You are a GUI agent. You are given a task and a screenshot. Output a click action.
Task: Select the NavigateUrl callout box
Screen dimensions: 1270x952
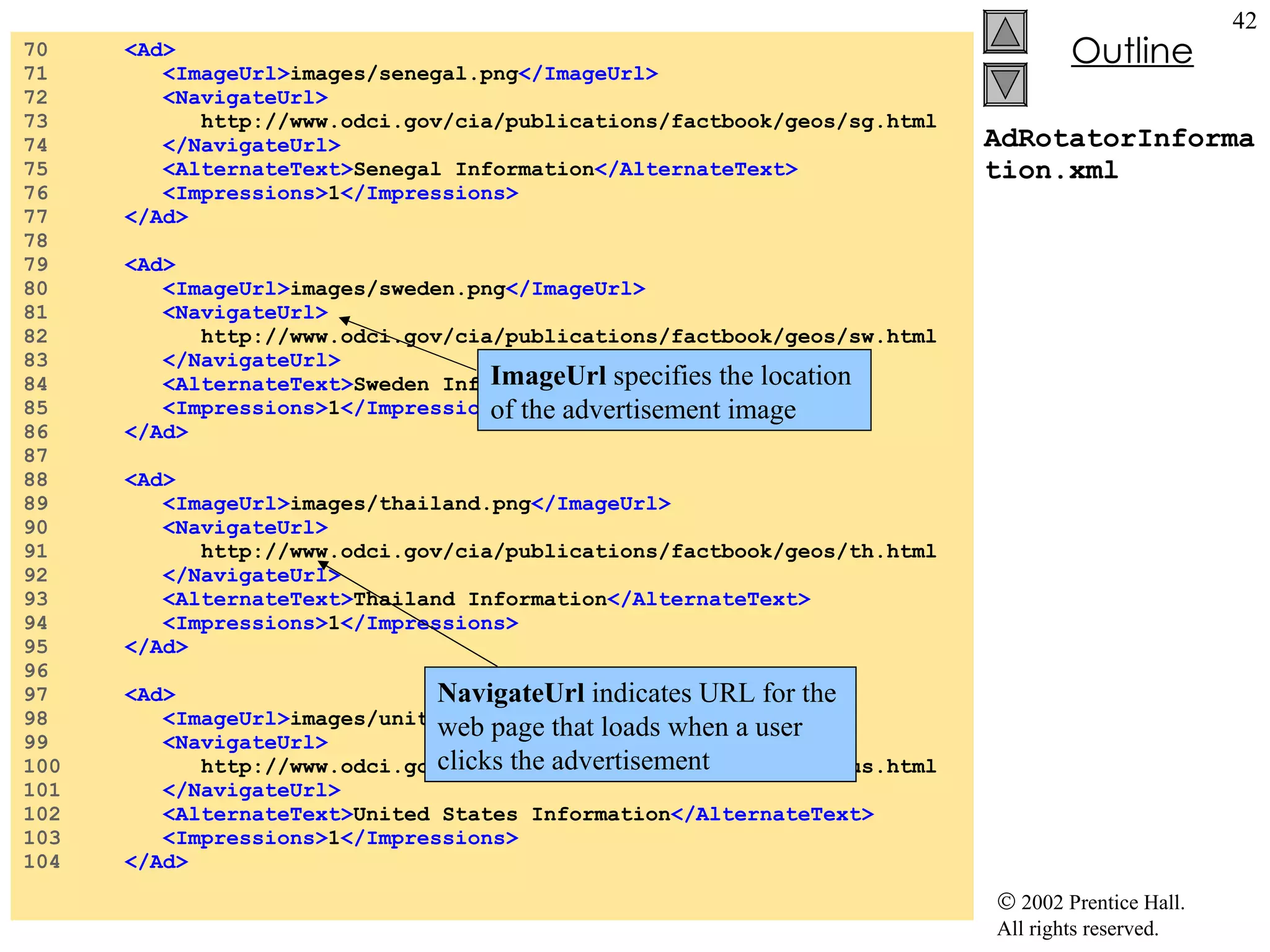click(640, 725)
